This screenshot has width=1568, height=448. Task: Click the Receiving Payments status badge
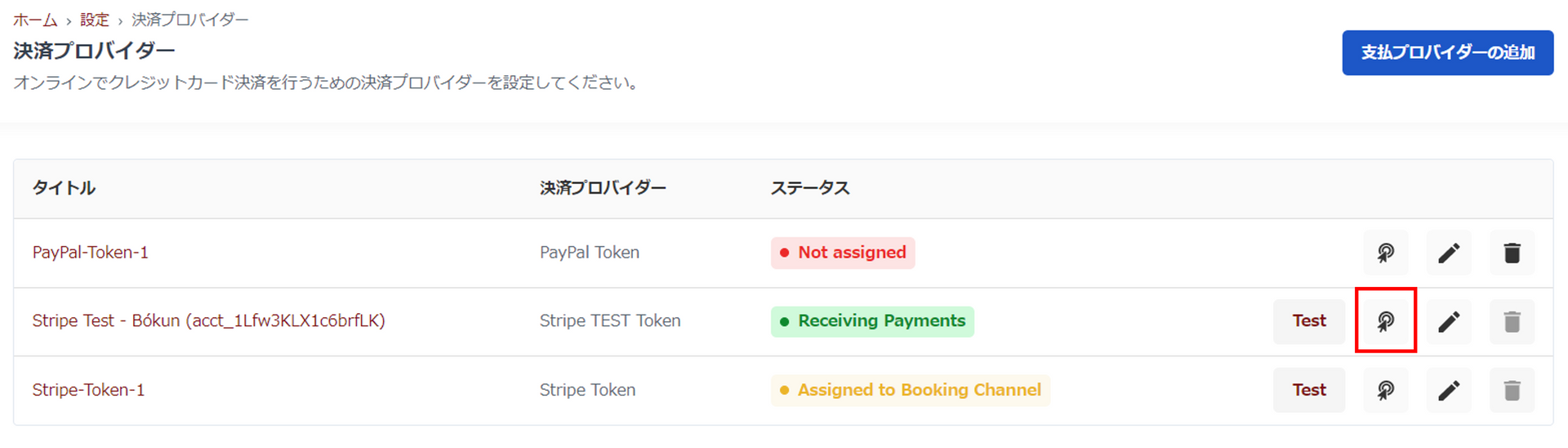872,321
